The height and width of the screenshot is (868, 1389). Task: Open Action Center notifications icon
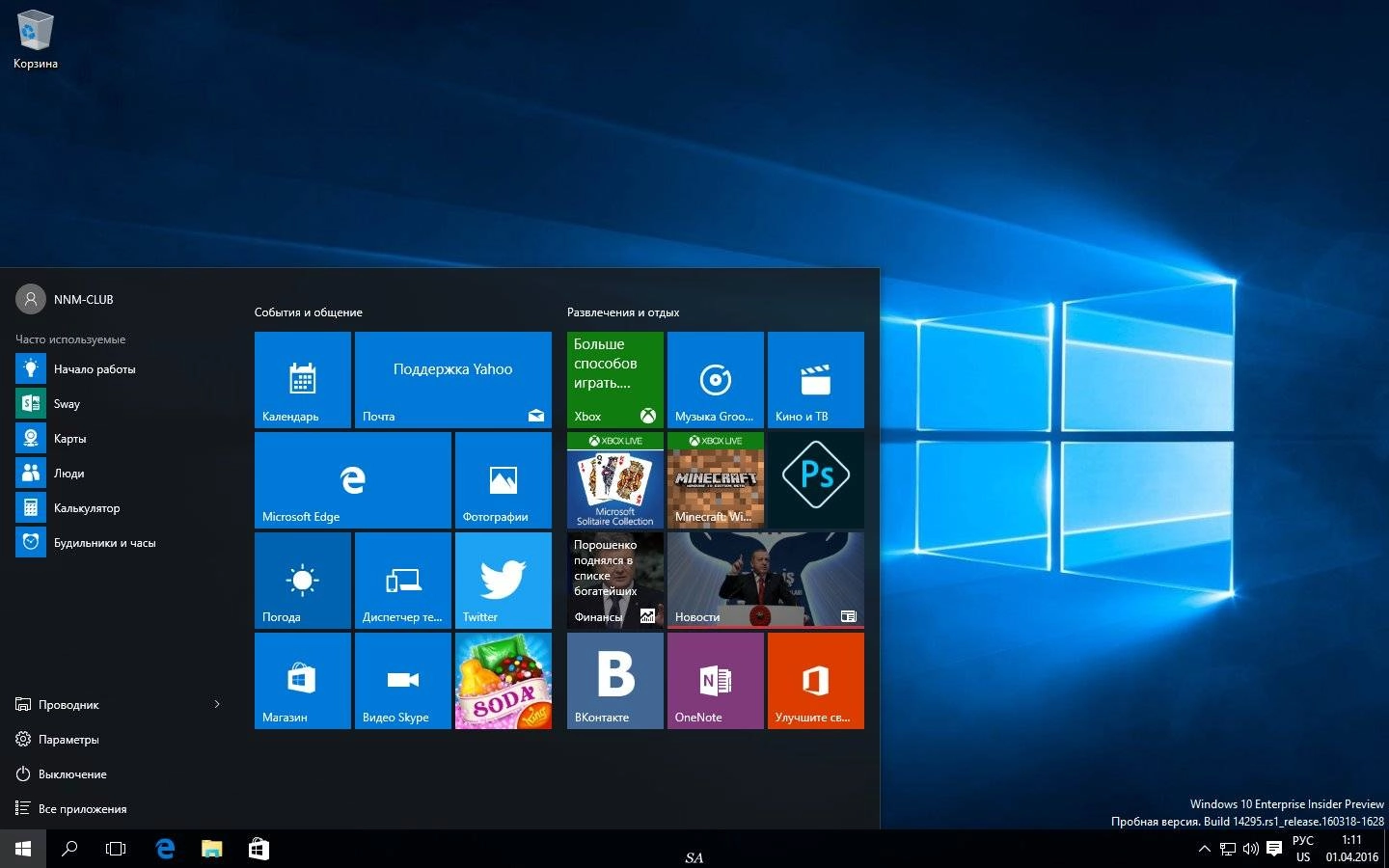1274,849
